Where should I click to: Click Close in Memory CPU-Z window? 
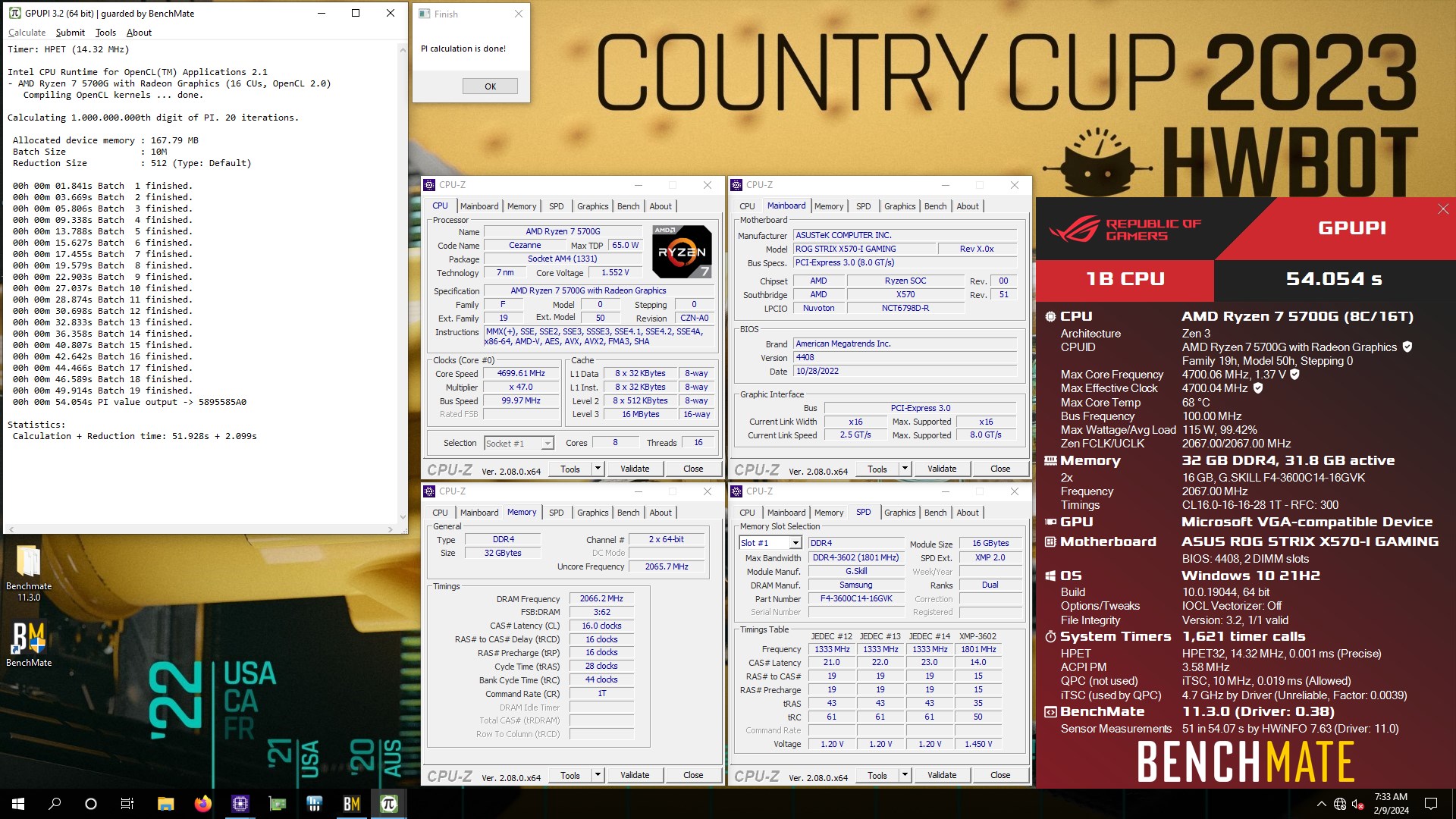tap(693, 775)
